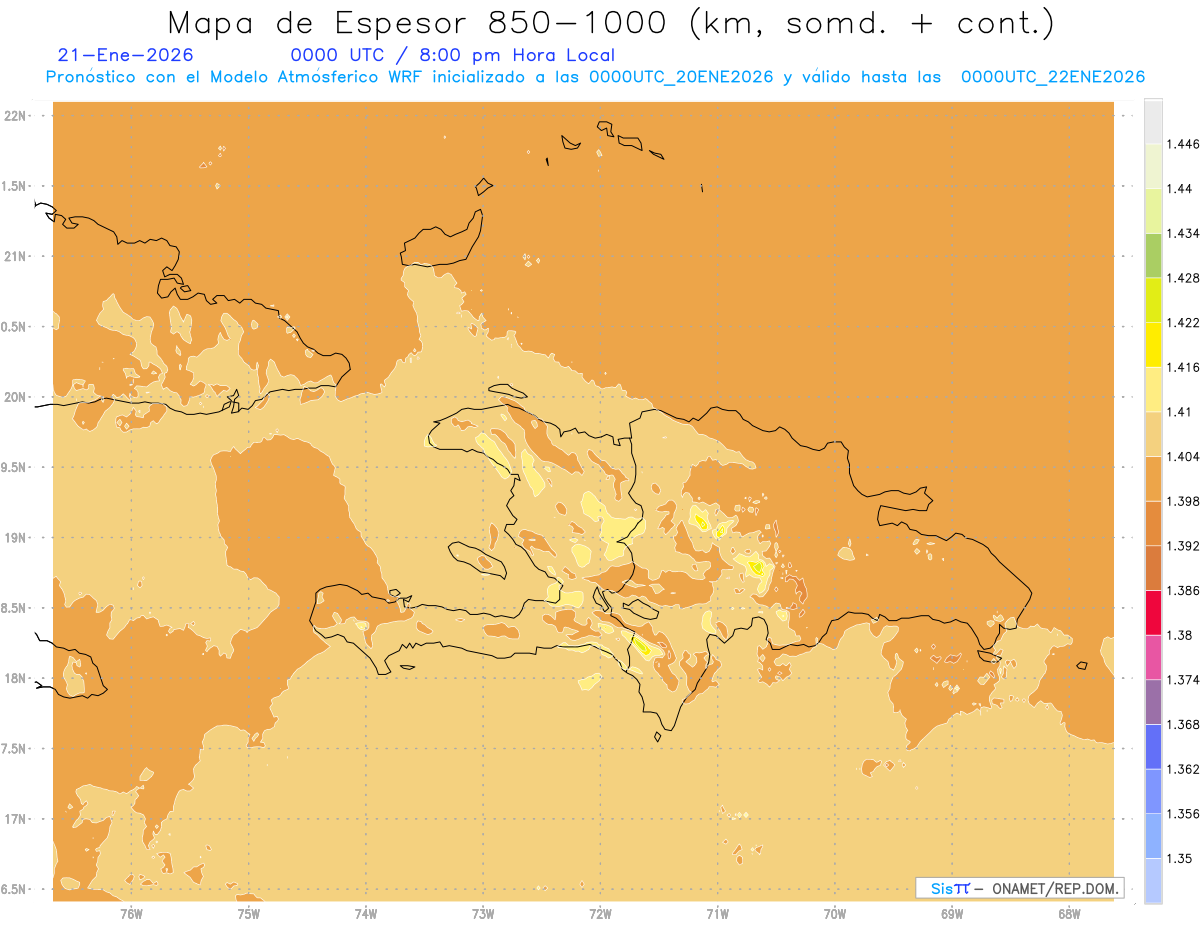Click the bright yellow swatch between 1.422 and 1.416
This screenshot has height=927, width=1200.
pos(1153,344)
